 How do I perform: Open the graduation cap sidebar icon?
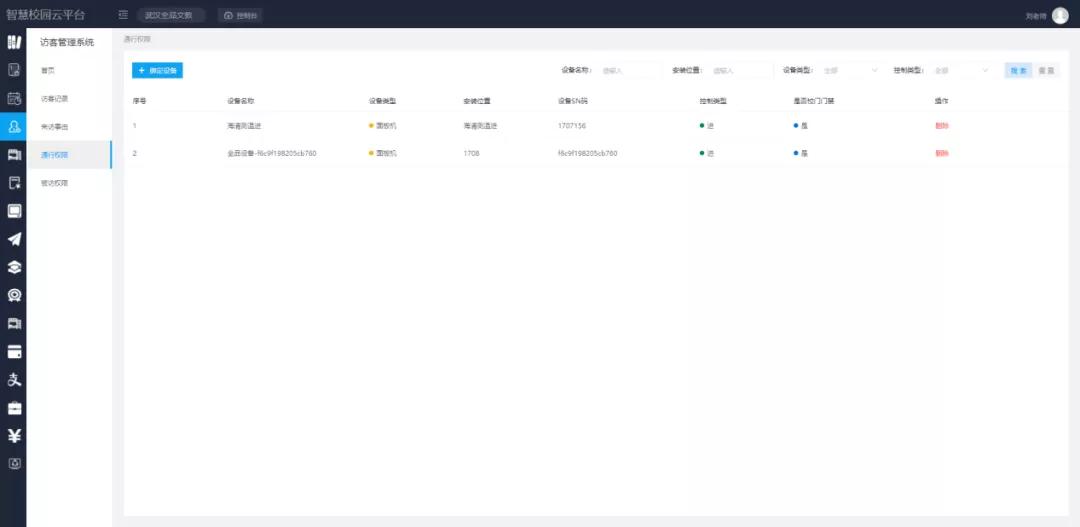point(14,267)
